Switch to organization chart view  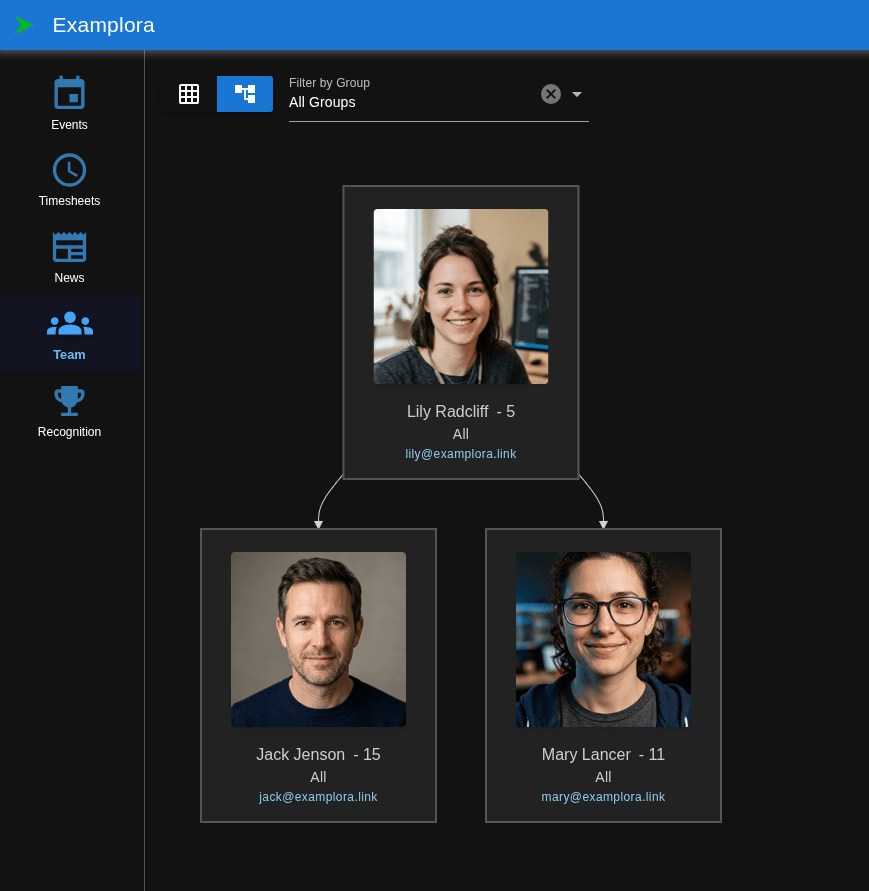click(245, 93)
